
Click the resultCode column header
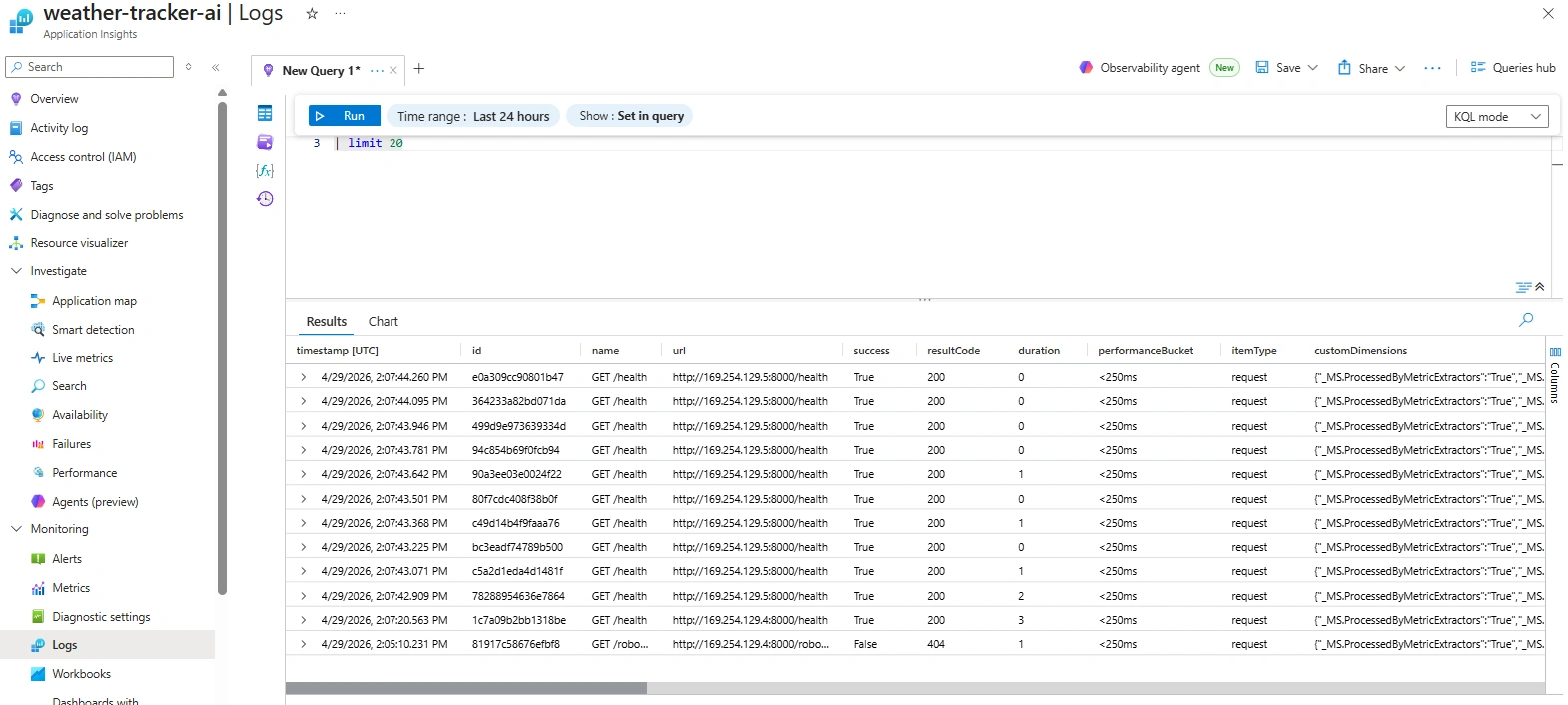click(x=953, y=351)
